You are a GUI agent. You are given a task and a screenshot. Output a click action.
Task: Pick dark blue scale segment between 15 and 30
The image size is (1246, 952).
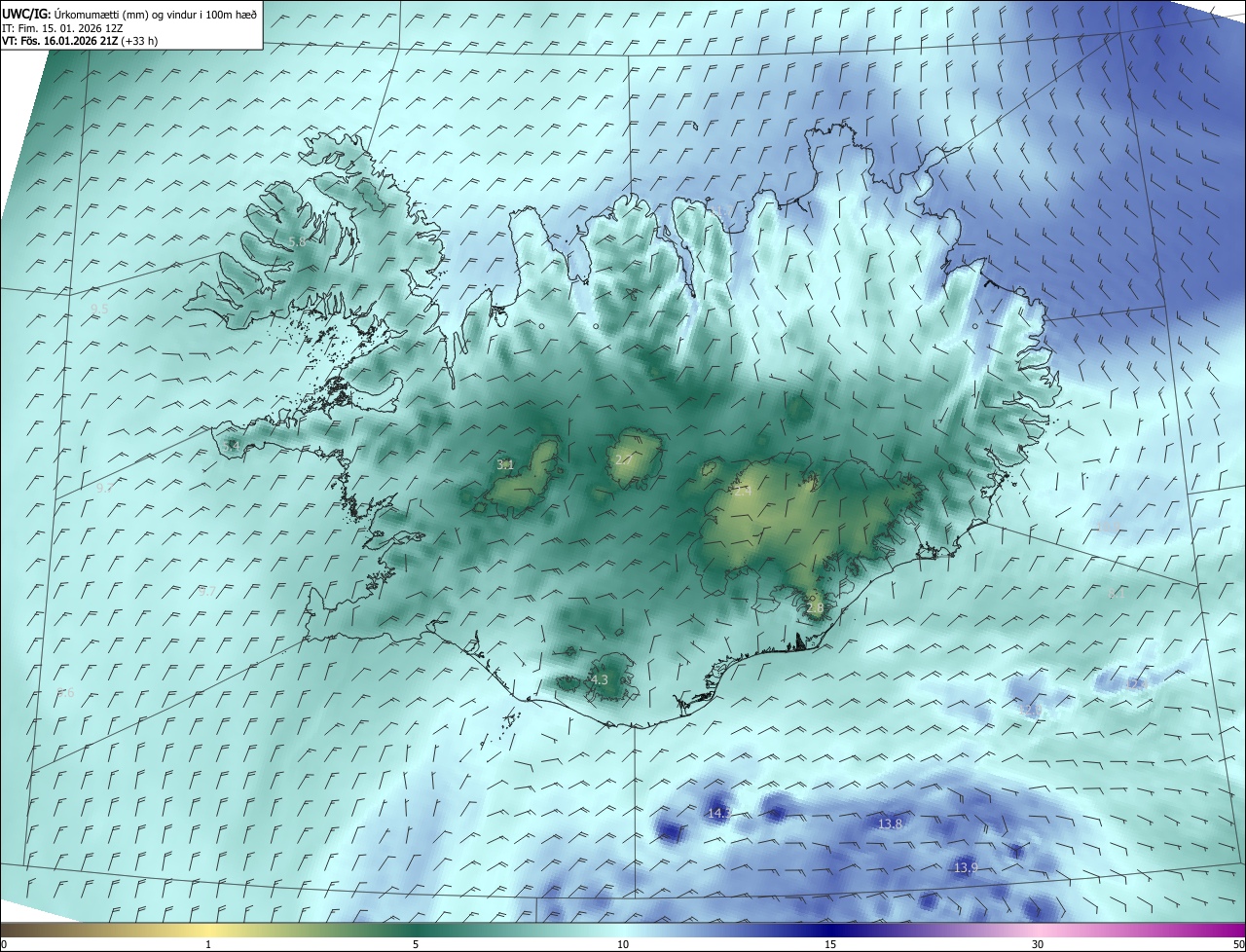(x=934, y=930)
